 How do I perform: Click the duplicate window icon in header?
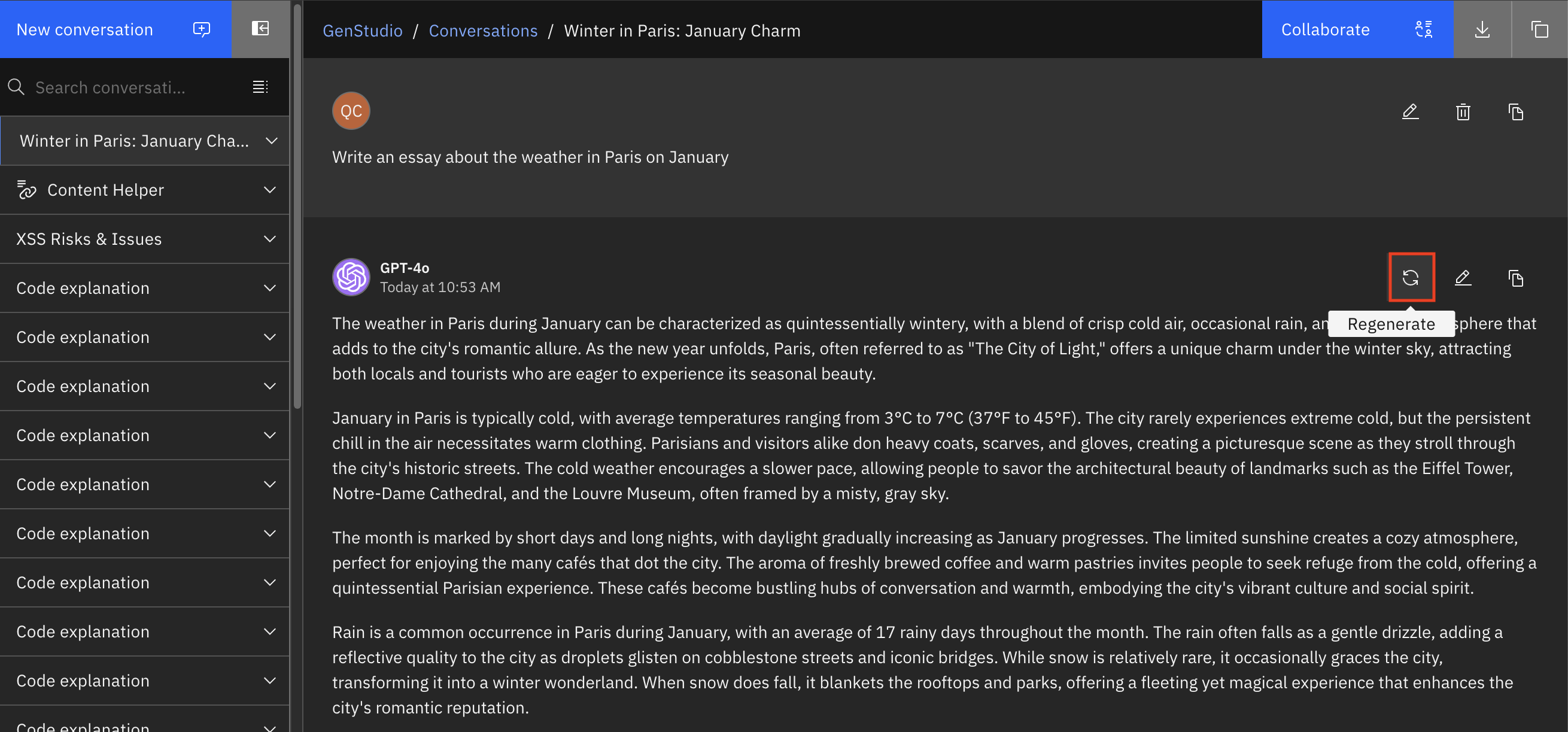[1539, 29]
